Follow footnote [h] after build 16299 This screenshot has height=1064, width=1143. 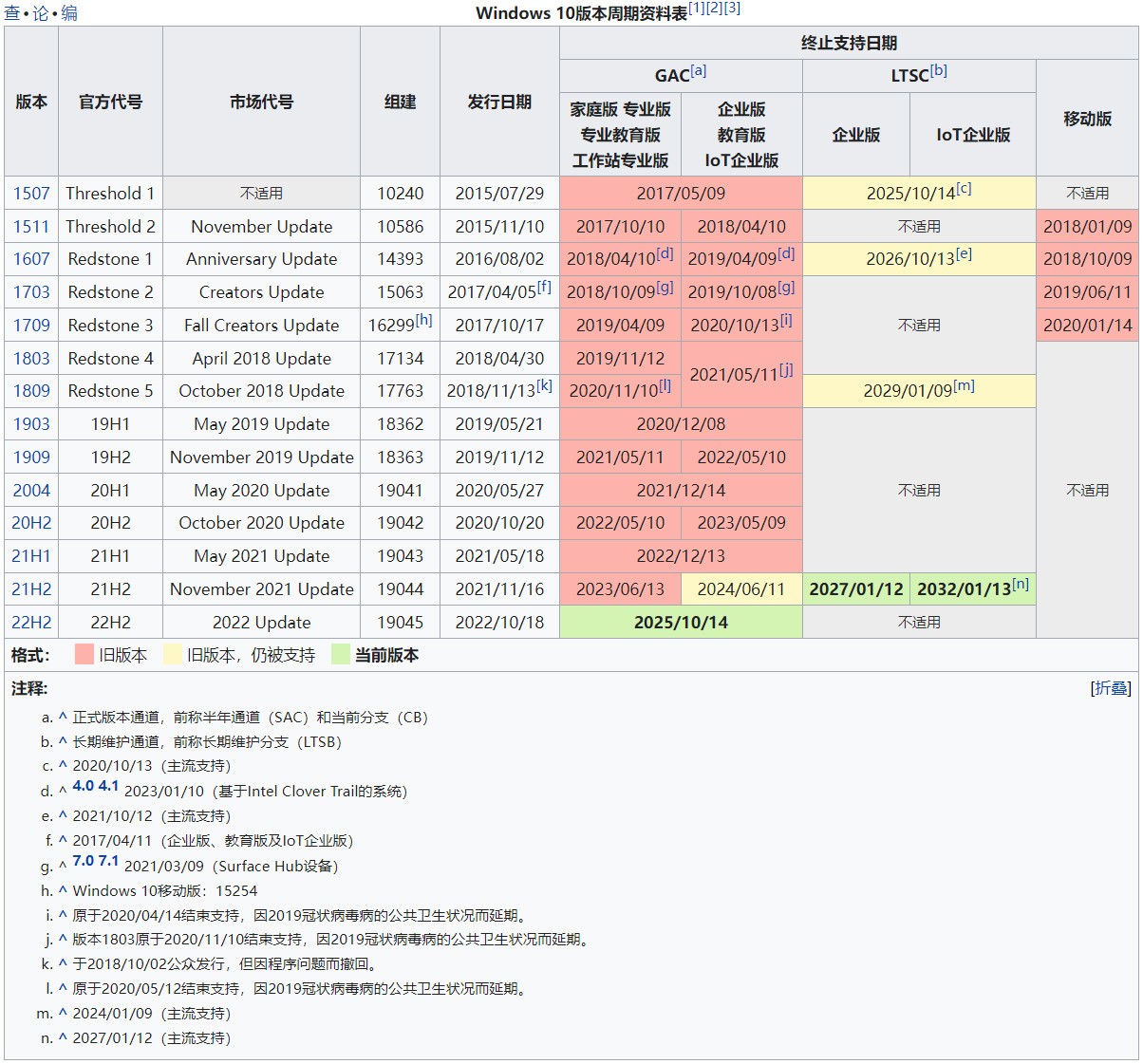point(423,320)
